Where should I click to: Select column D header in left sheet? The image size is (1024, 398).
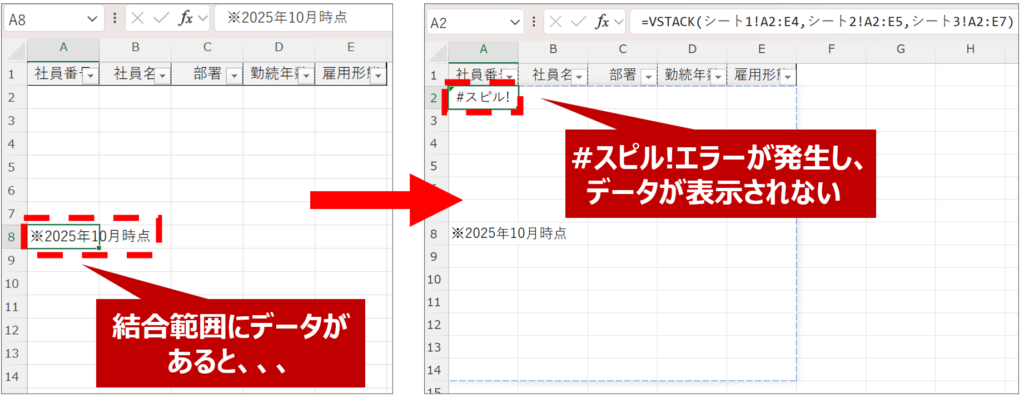click(x=279, y=48)
